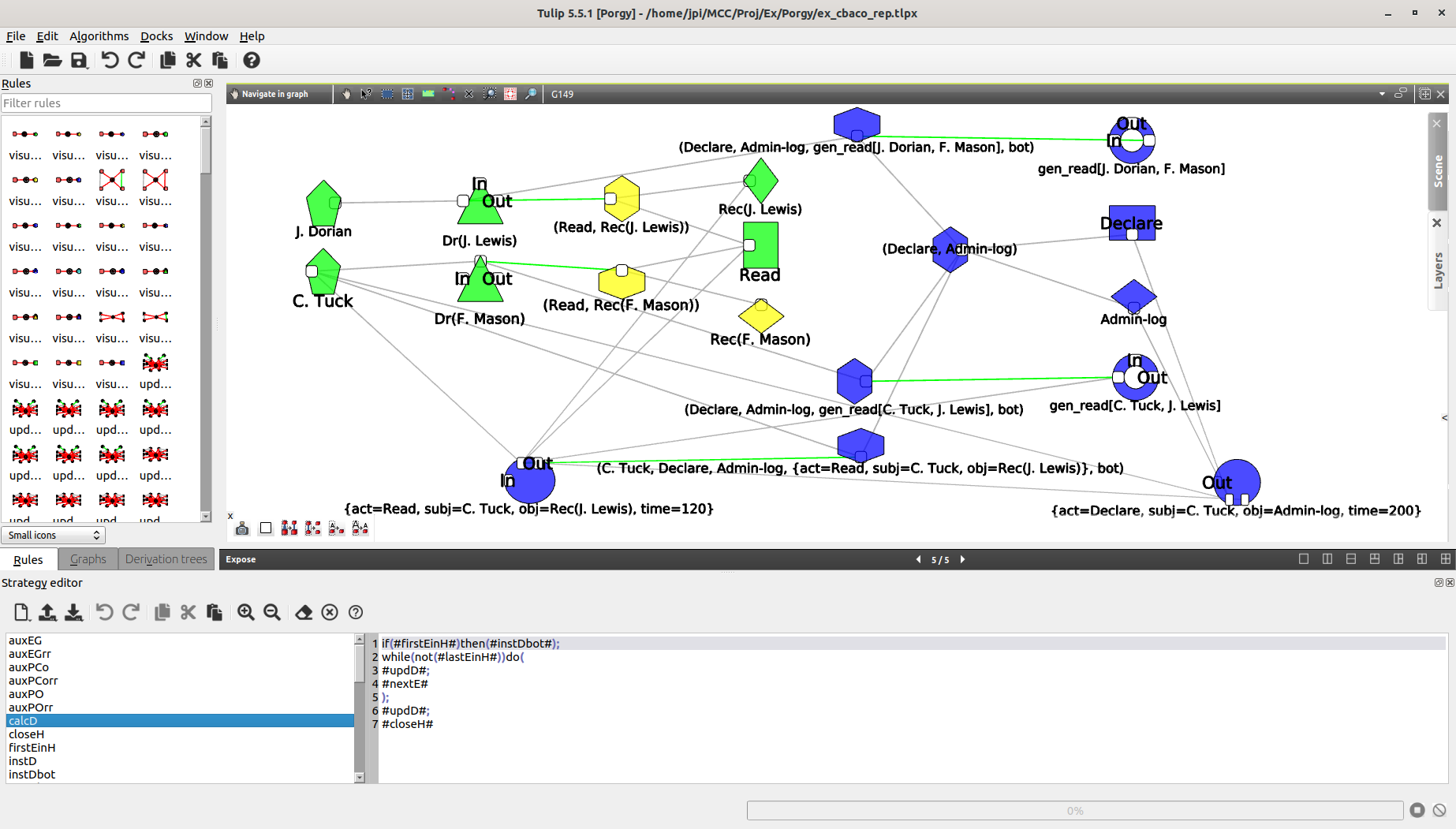Click the circled X icon in strategy editor
The height and width of the screenshot is (829, 1456).
tap(330, 612)
